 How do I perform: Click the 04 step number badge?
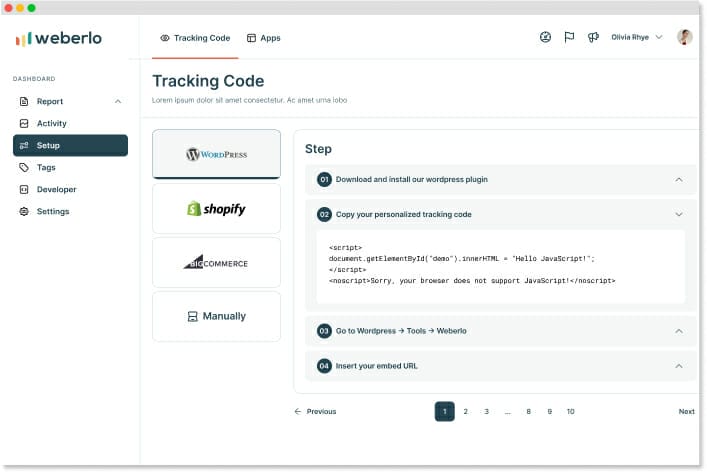(324, 366)
